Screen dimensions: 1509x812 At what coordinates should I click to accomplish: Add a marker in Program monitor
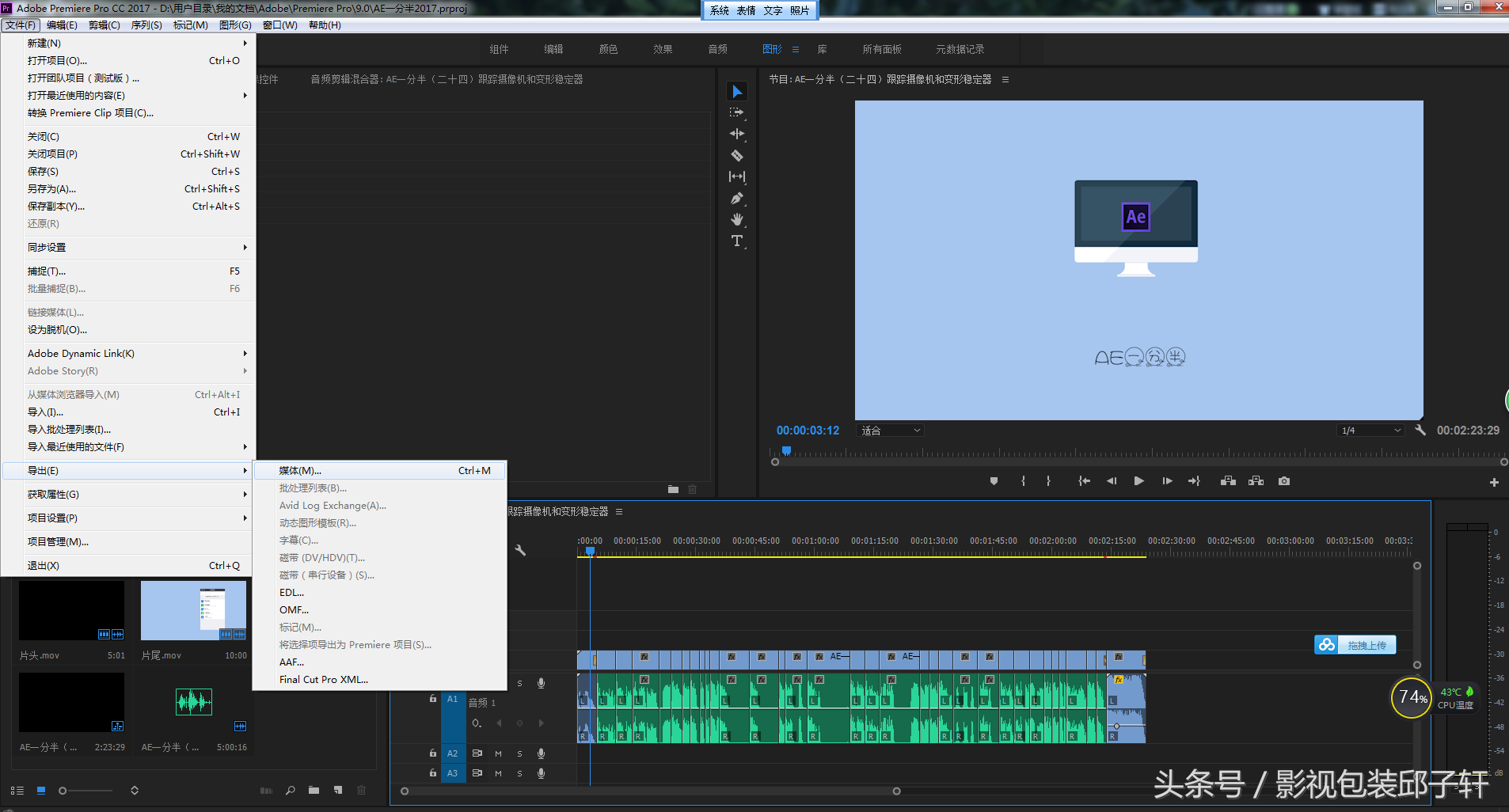click(x=994, y=481)
